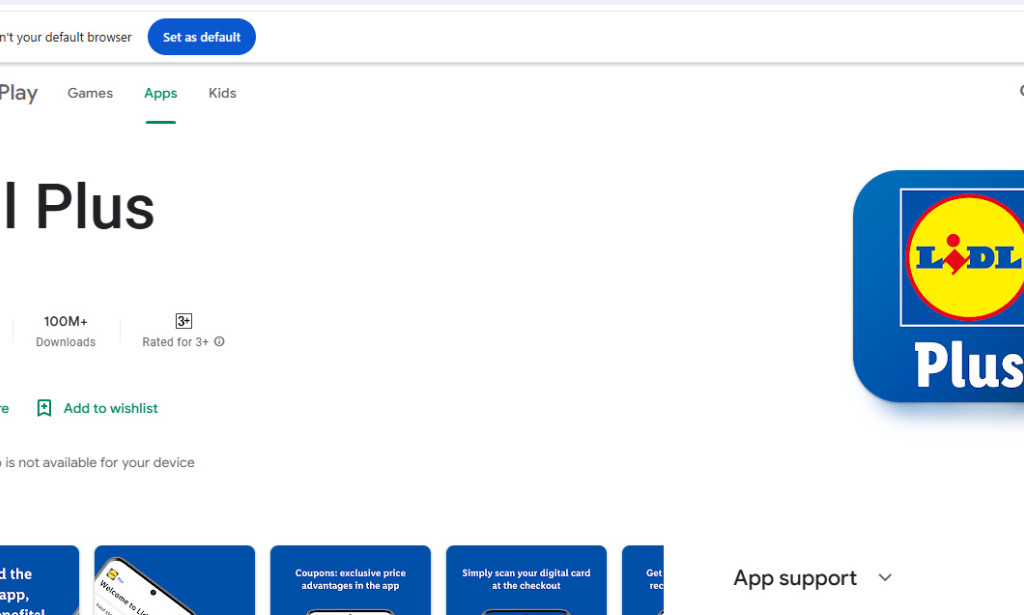
Task: Click the 3+ age rating badge
Action: click(x=183, y=321)
